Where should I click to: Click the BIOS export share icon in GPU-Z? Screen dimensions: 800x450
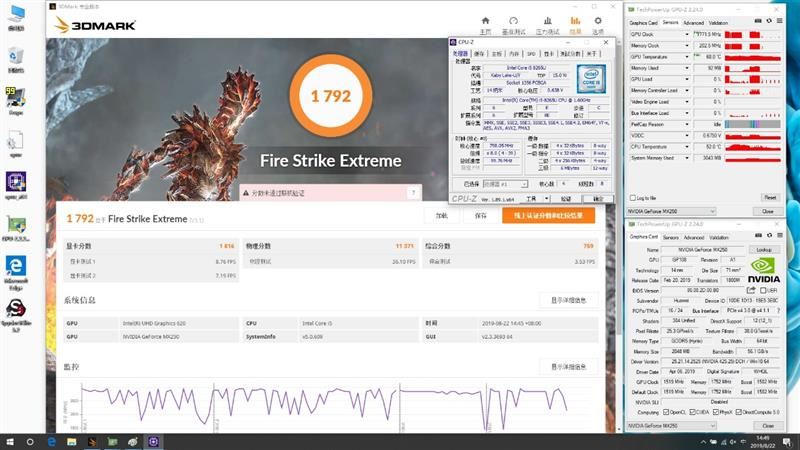[x=751, y=290]
